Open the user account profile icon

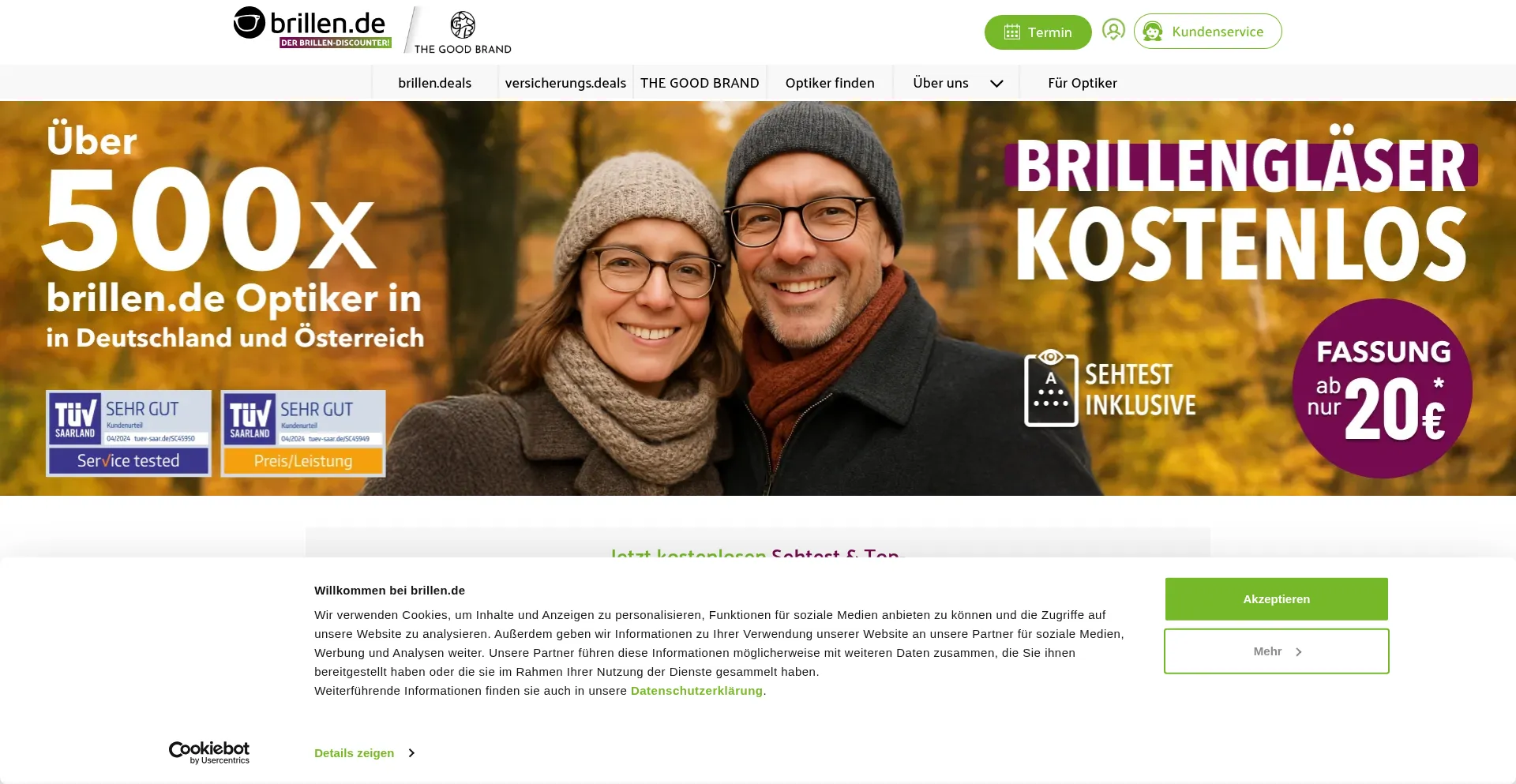click(x=1113, y=31)
